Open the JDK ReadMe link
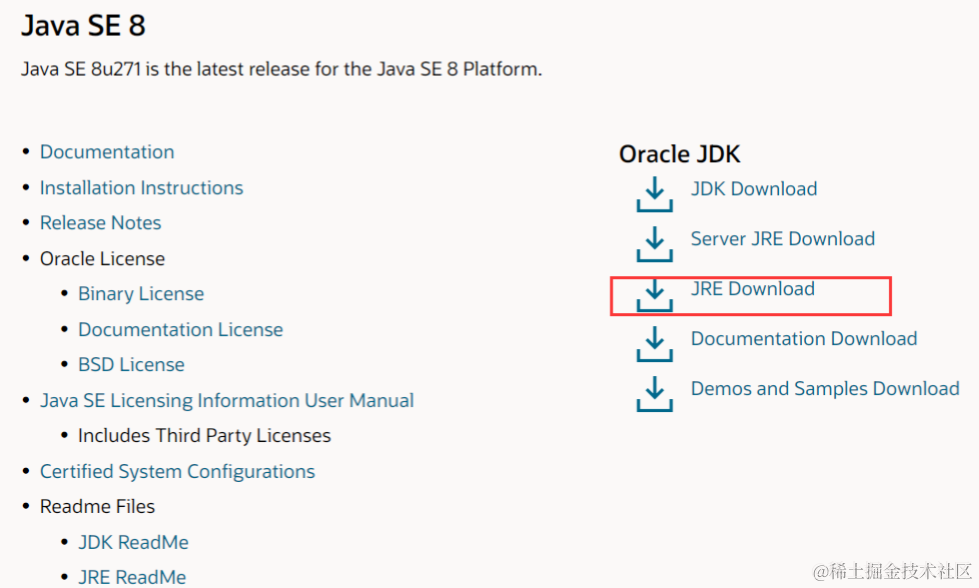The image size is (979, 588). click(133, 542)
